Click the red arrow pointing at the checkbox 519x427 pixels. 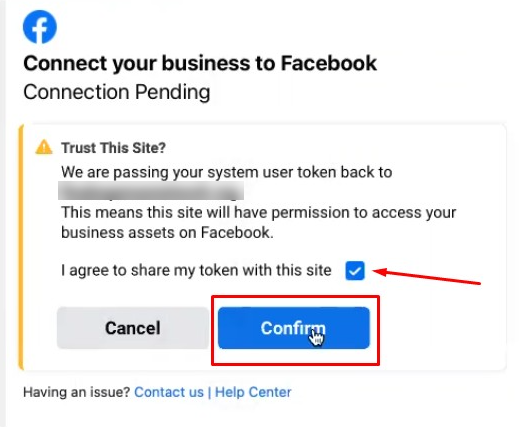click(427, 276)
